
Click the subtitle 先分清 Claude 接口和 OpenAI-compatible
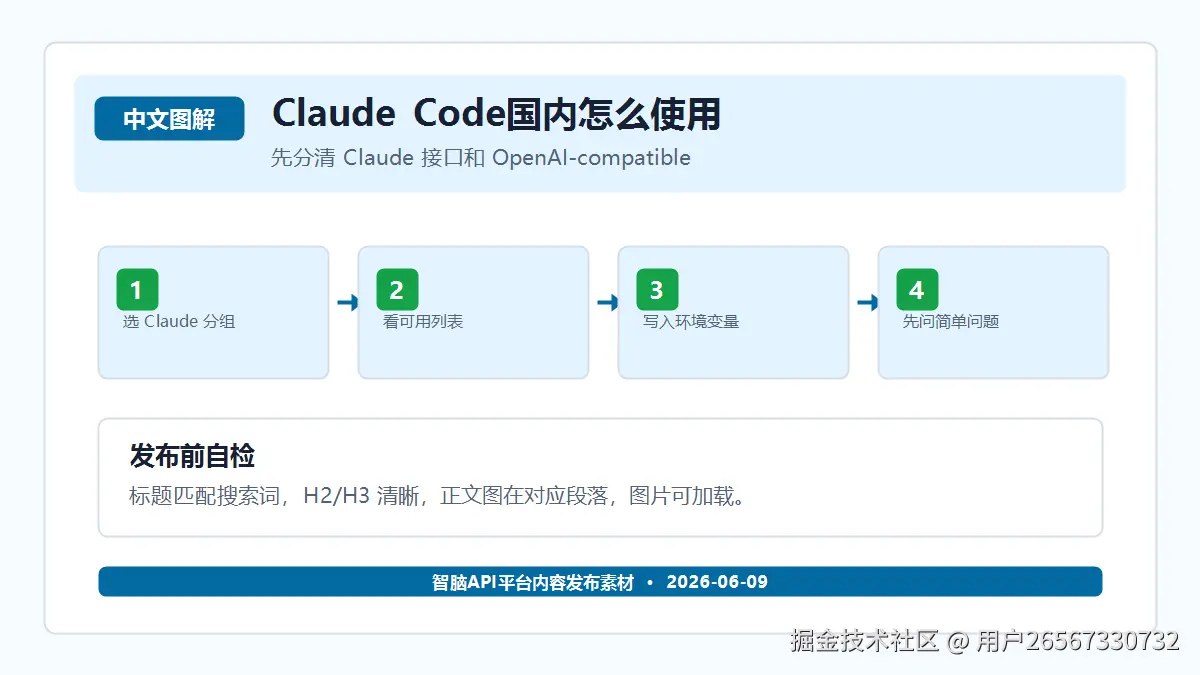click(480, 158)
